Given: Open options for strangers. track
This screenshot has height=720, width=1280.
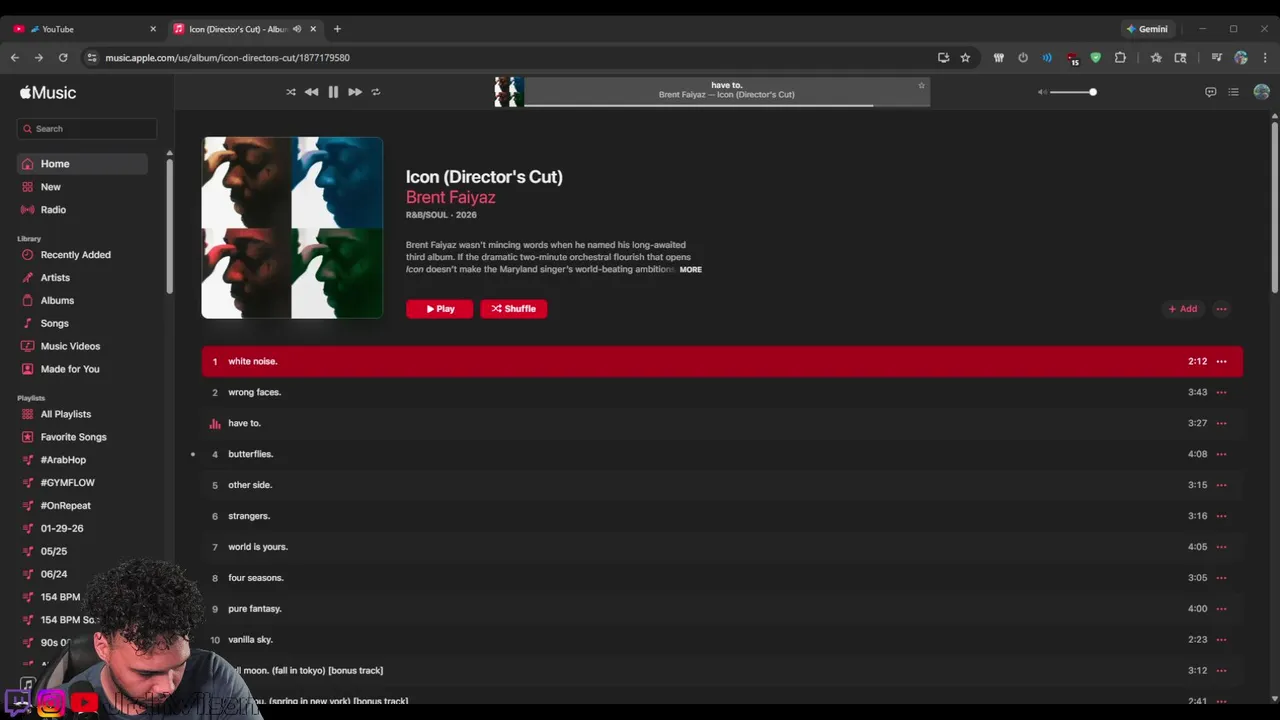Looking at the screenshot, I should pyautogui.click(x=1221, y=517).
